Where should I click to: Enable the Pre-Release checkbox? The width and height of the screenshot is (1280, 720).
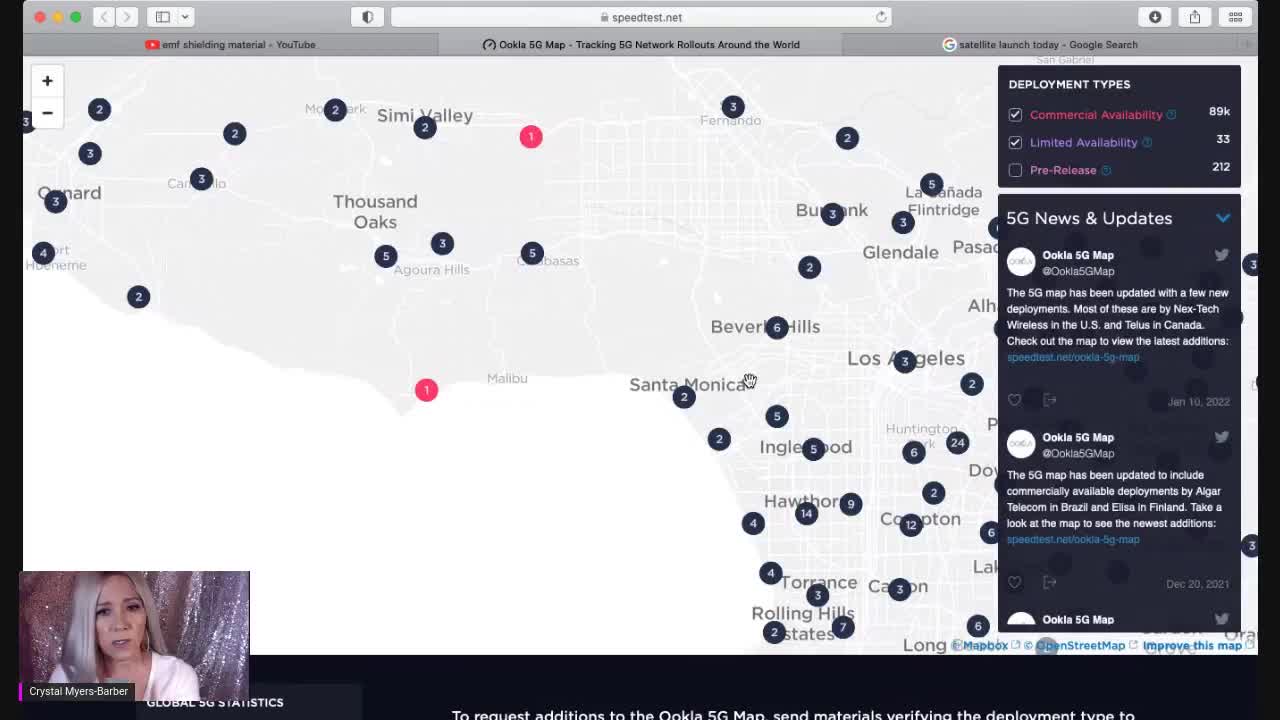point(1015,171)
